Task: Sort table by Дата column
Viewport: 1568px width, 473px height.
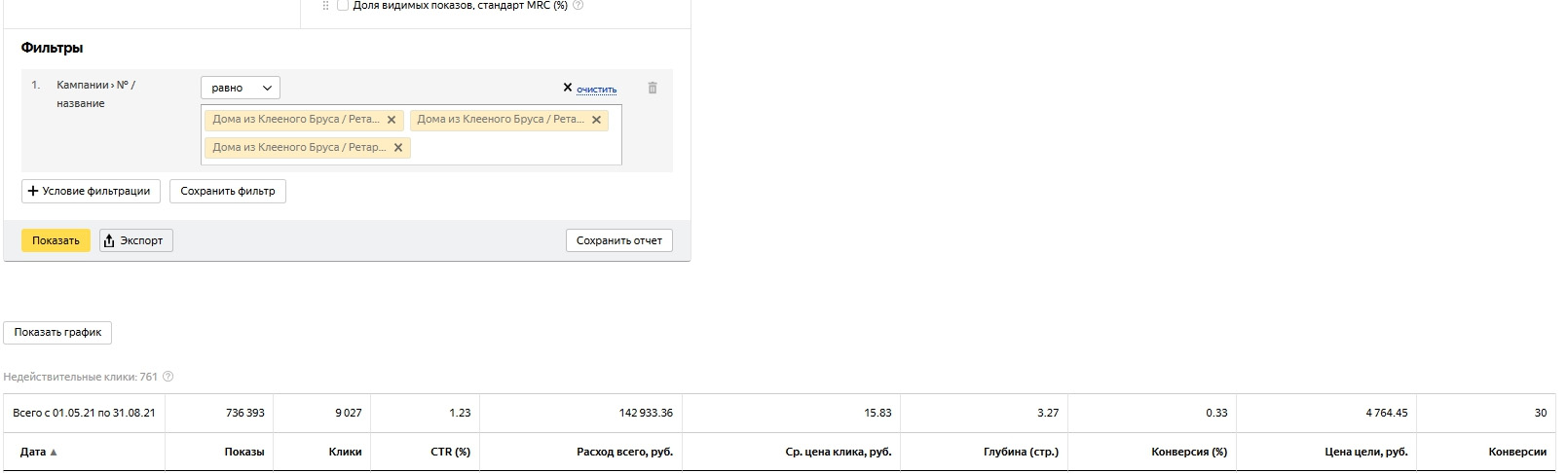Action: tap(39, 452)
